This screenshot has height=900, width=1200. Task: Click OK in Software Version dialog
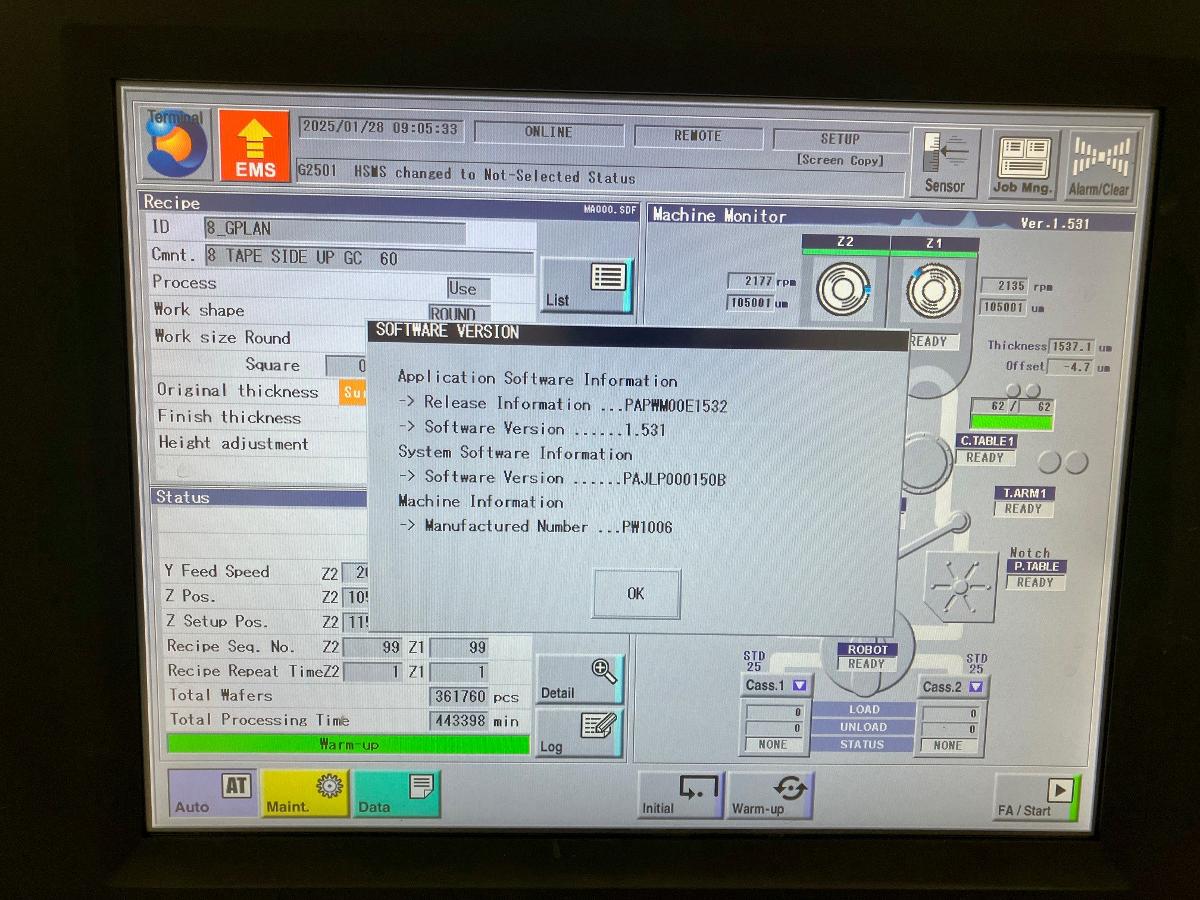click(636, 594)
